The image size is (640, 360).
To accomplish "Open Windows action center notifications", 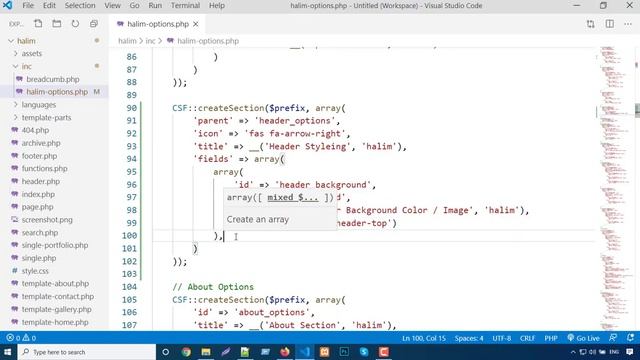I will tap(630, 352).
